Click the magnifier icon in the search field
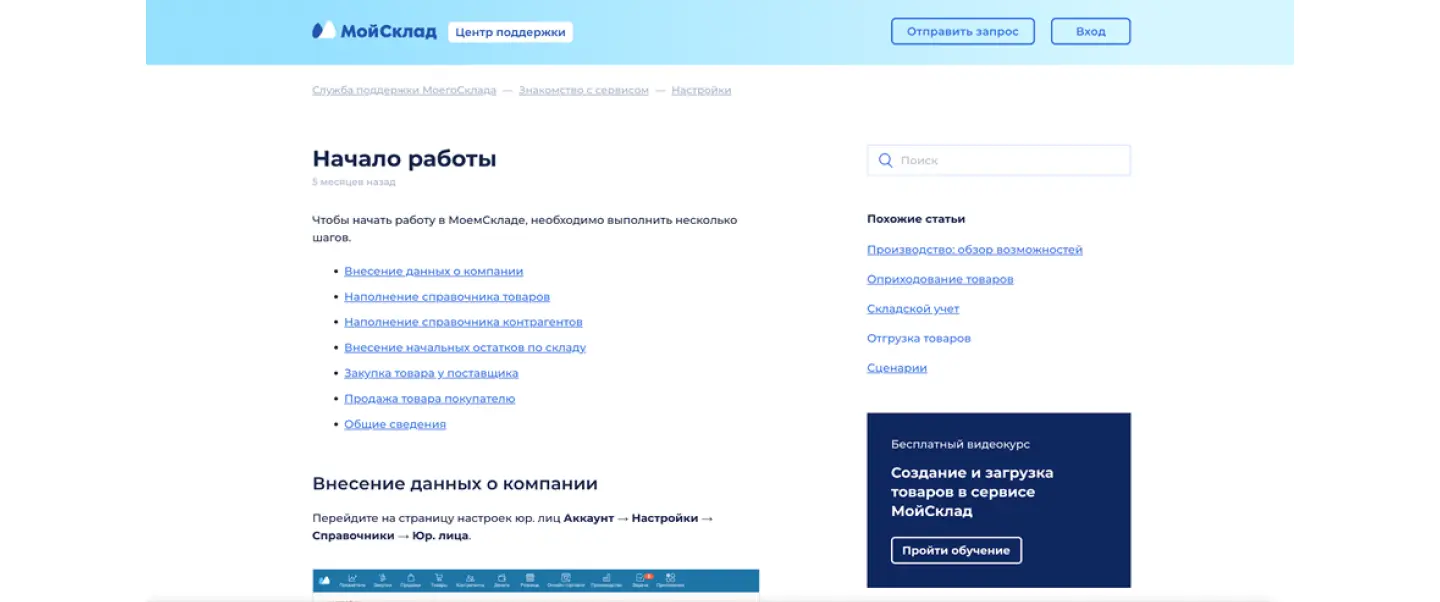 (885, 160)
